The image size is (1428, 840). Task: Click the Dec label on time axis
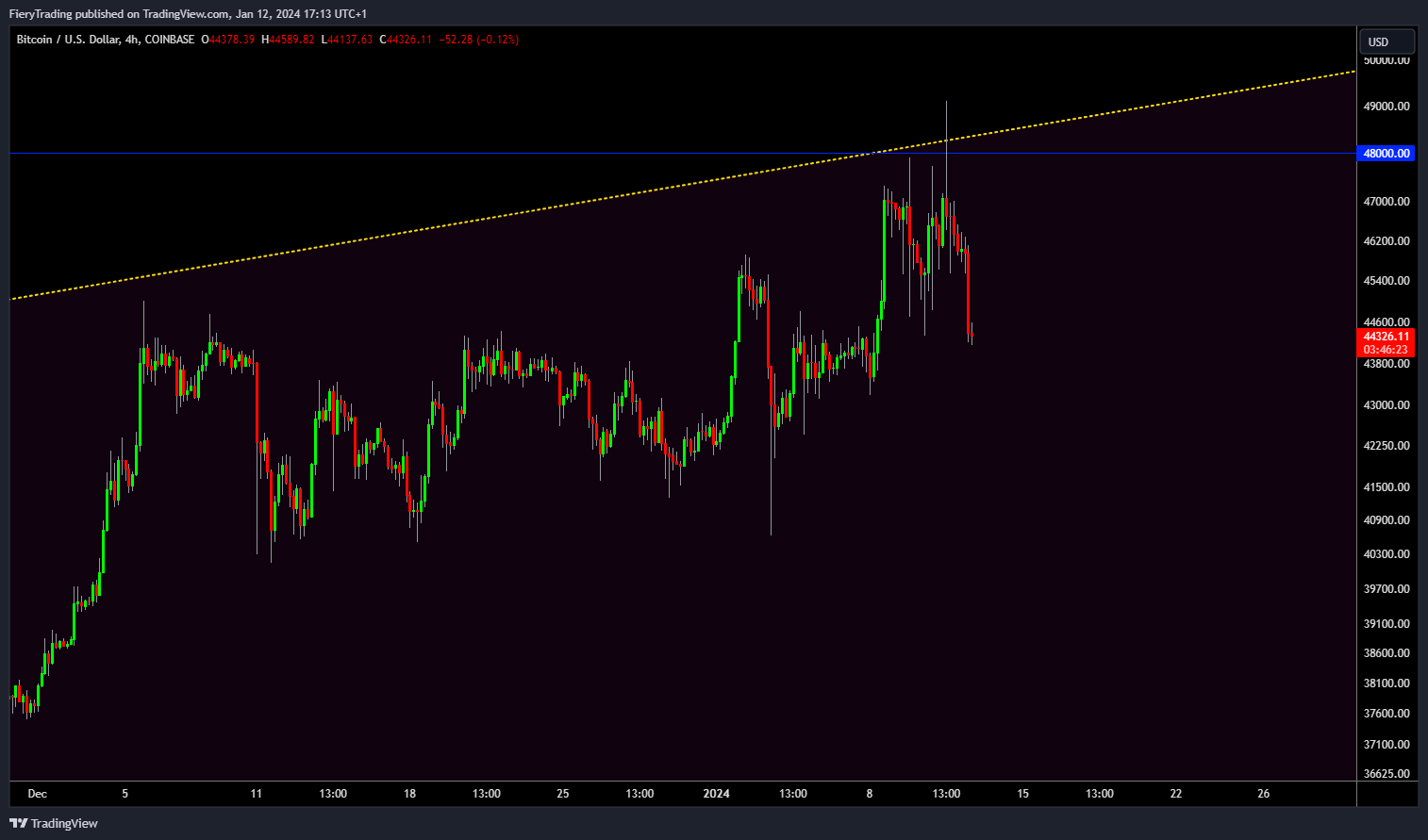click(x=38, y=794)
